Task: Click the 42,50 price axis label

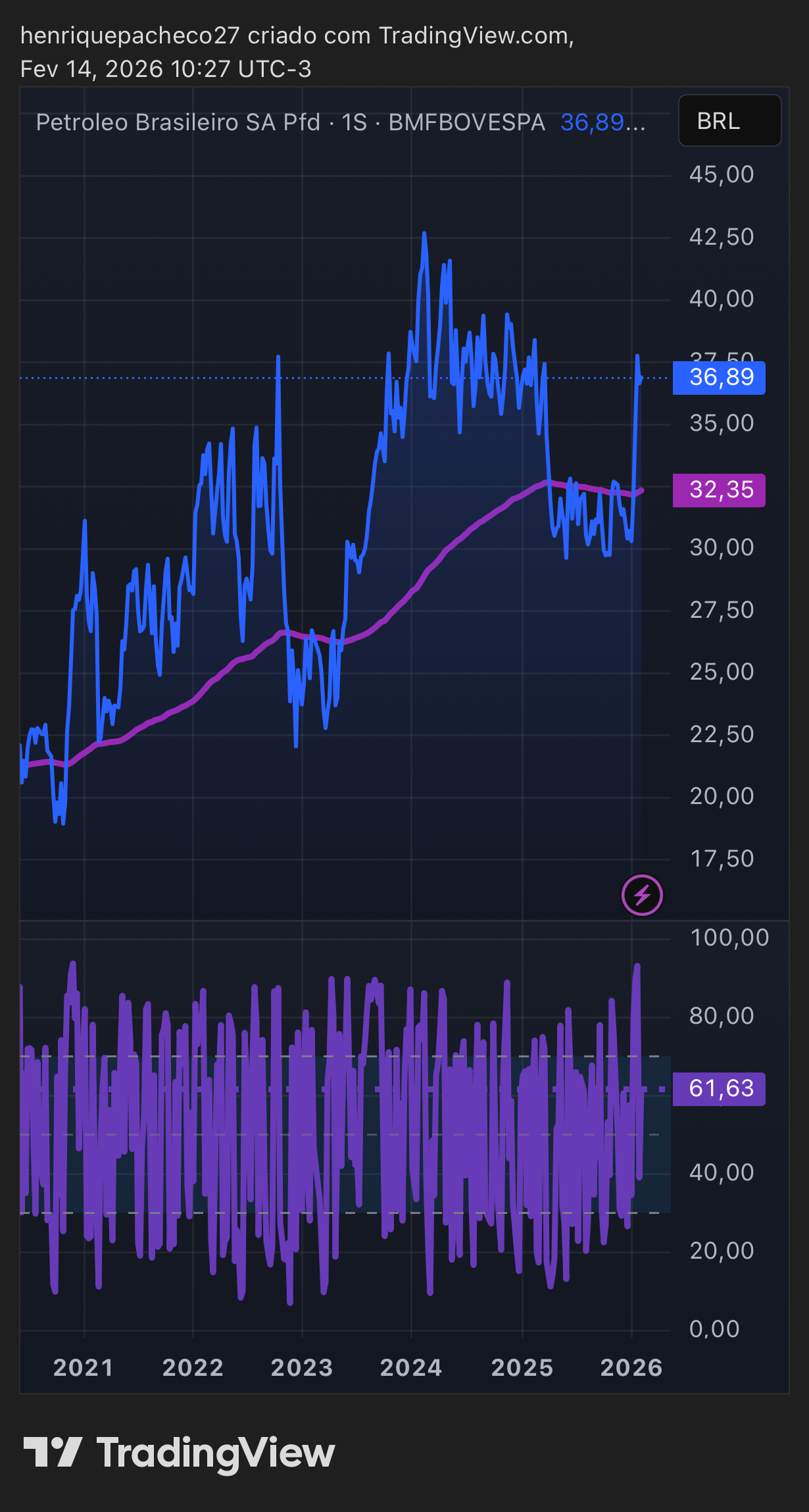Action: [x=722, y=237]
